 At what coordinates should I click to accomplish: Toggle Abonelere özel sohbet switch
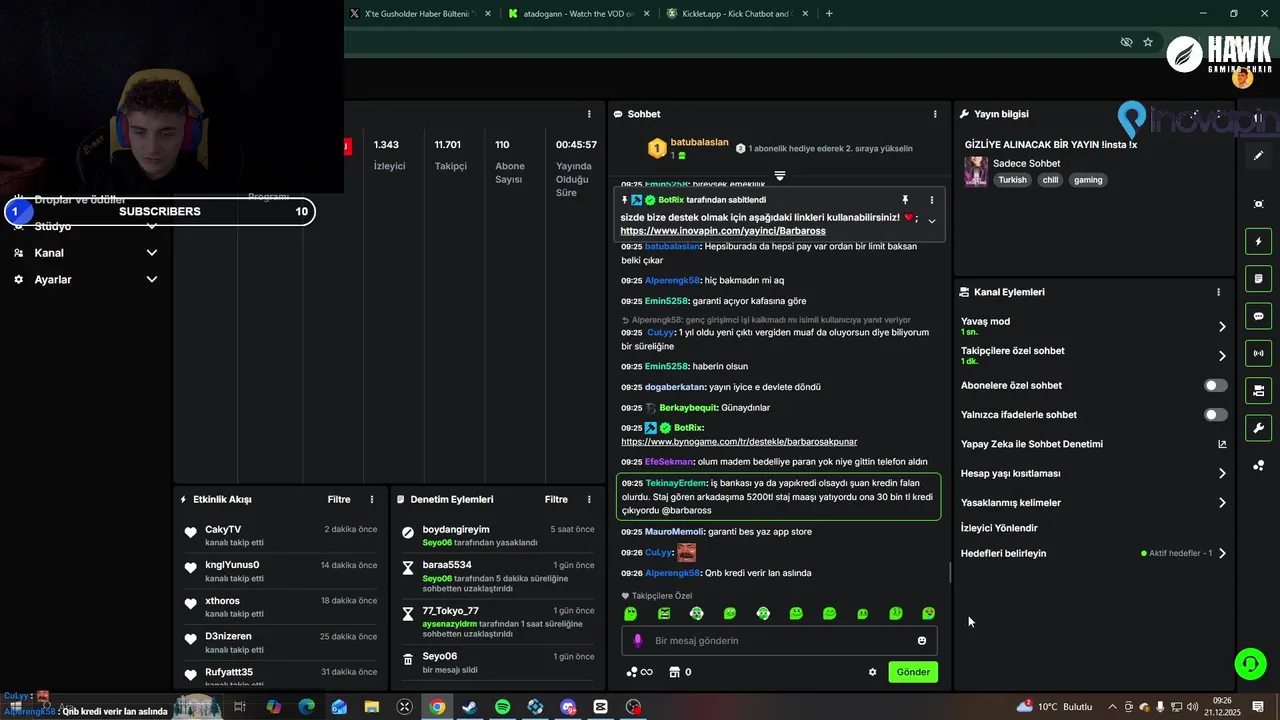[x=1216, y=385]
